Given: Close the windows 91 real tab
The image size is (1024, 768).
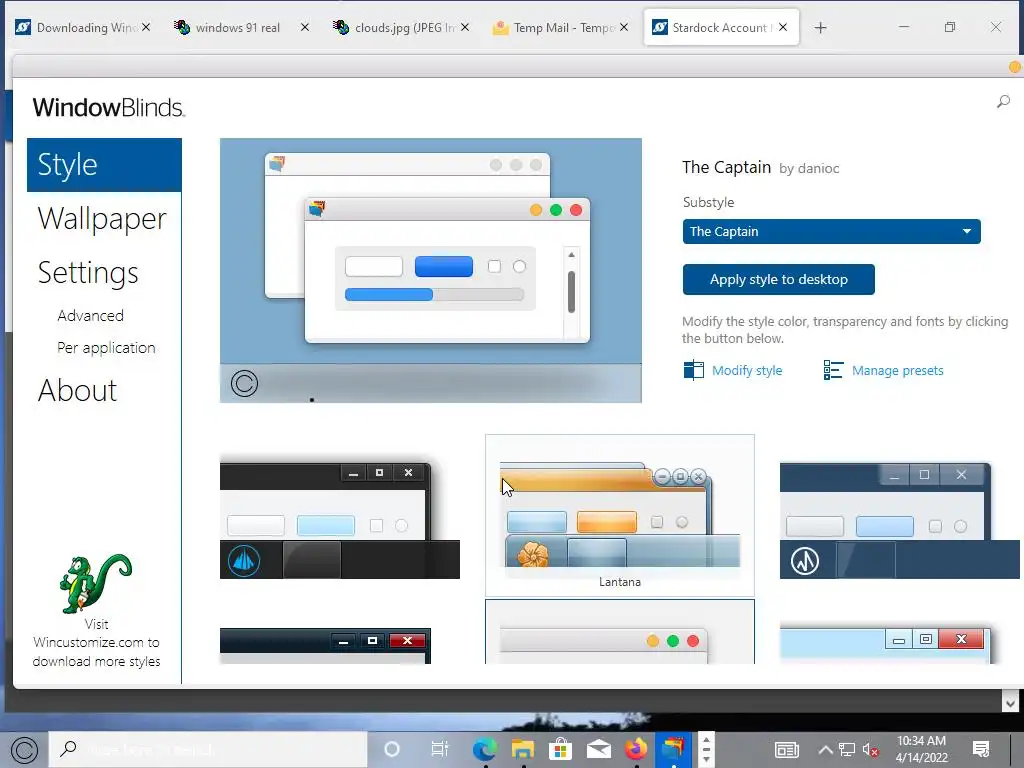Looking at the screenshot, I should click(x=305, y=27).
